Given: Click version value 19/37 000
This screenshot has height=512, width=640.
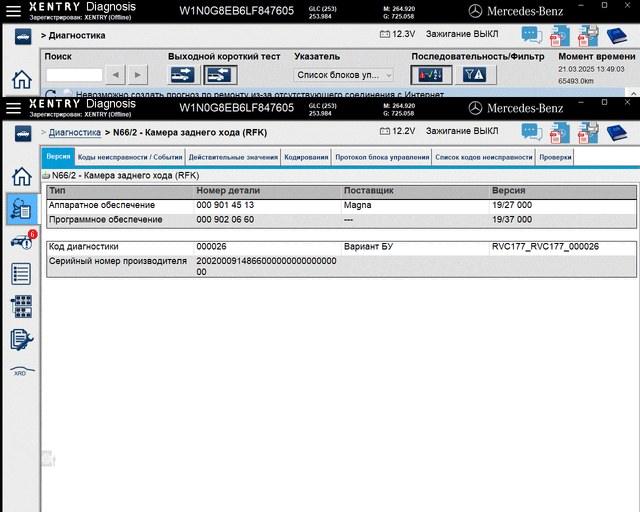Looking at the screenshot, I should click(x=512, y=220).
